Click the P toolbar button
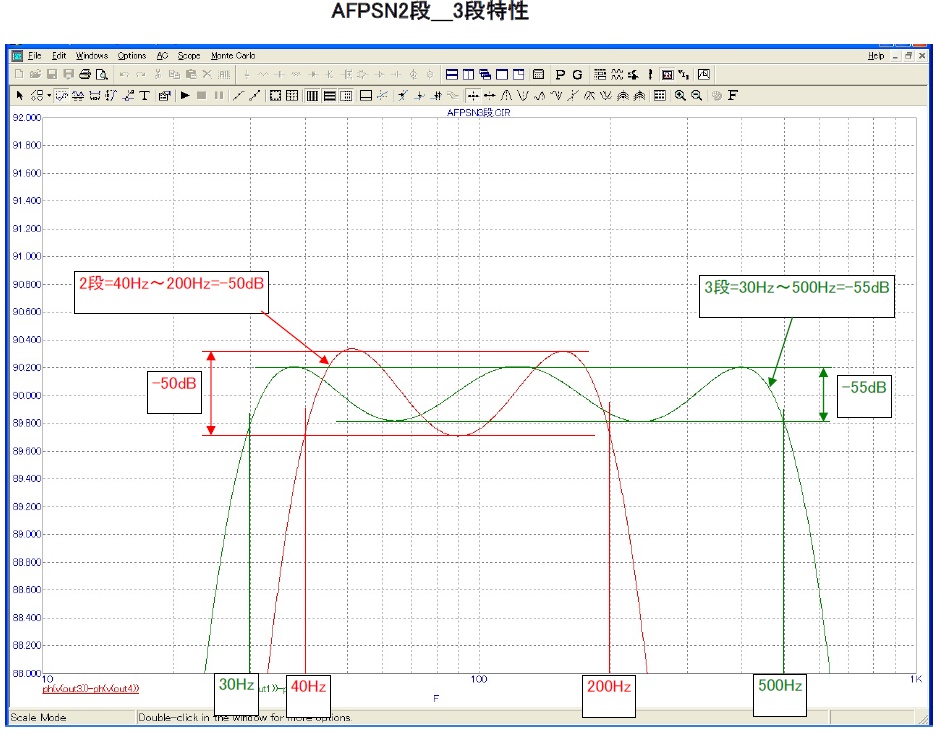This screenshot has height=744, width=937. click(560, 75)
